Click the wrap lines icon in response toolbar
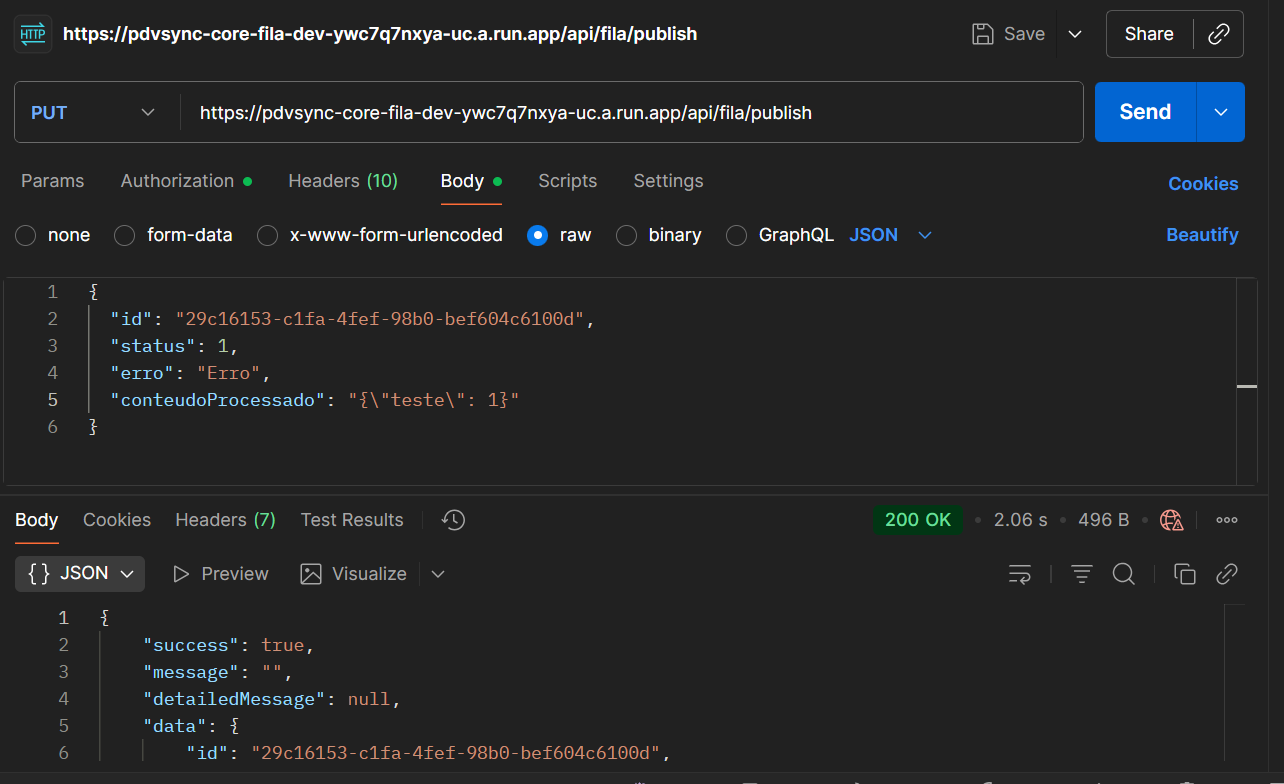Screen dimensions: 1284x784 click(x=1020, y=574)
